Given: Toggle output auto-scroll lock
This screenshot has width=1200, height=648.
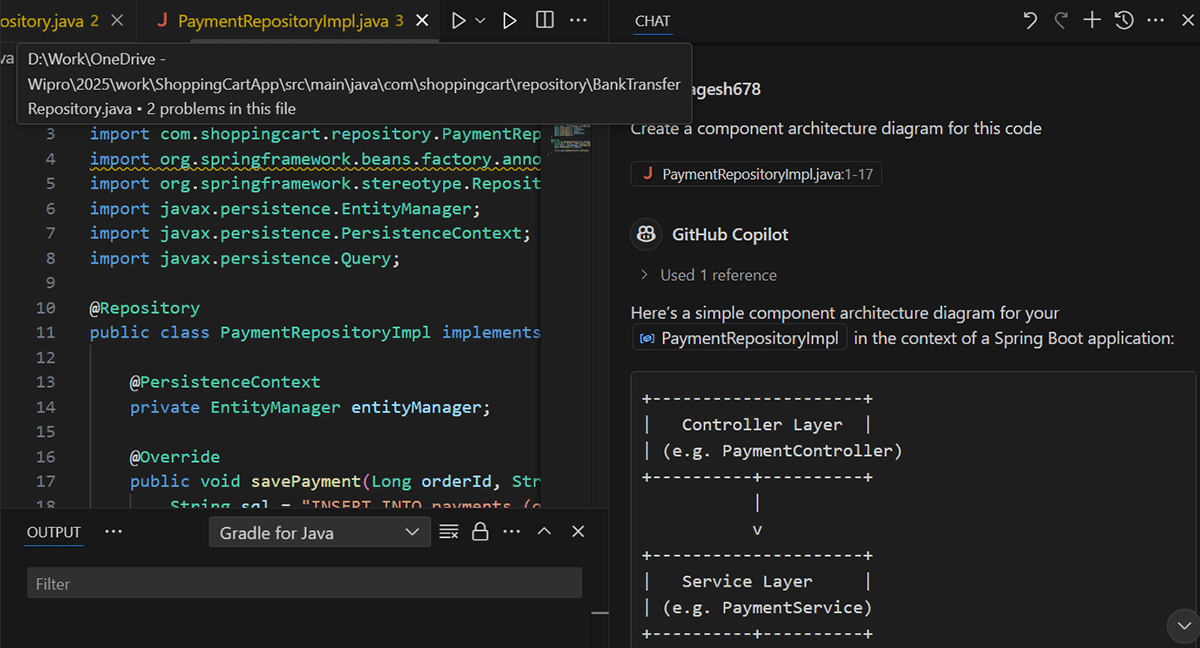Looking at the screenshot, I should pyautogui.click(x=480, y=532).
